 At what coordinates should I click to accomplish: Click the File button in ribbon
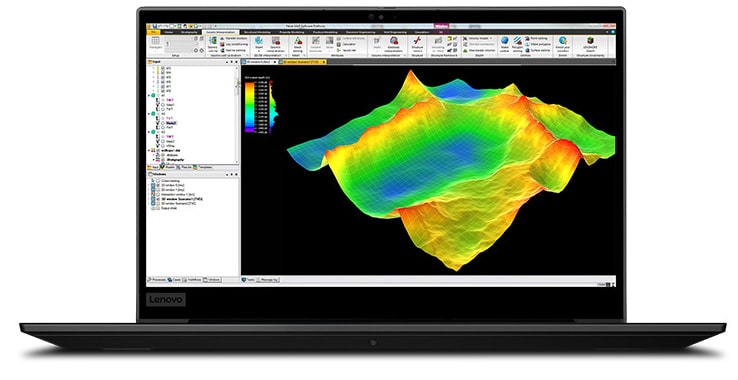tap(153, 32)
